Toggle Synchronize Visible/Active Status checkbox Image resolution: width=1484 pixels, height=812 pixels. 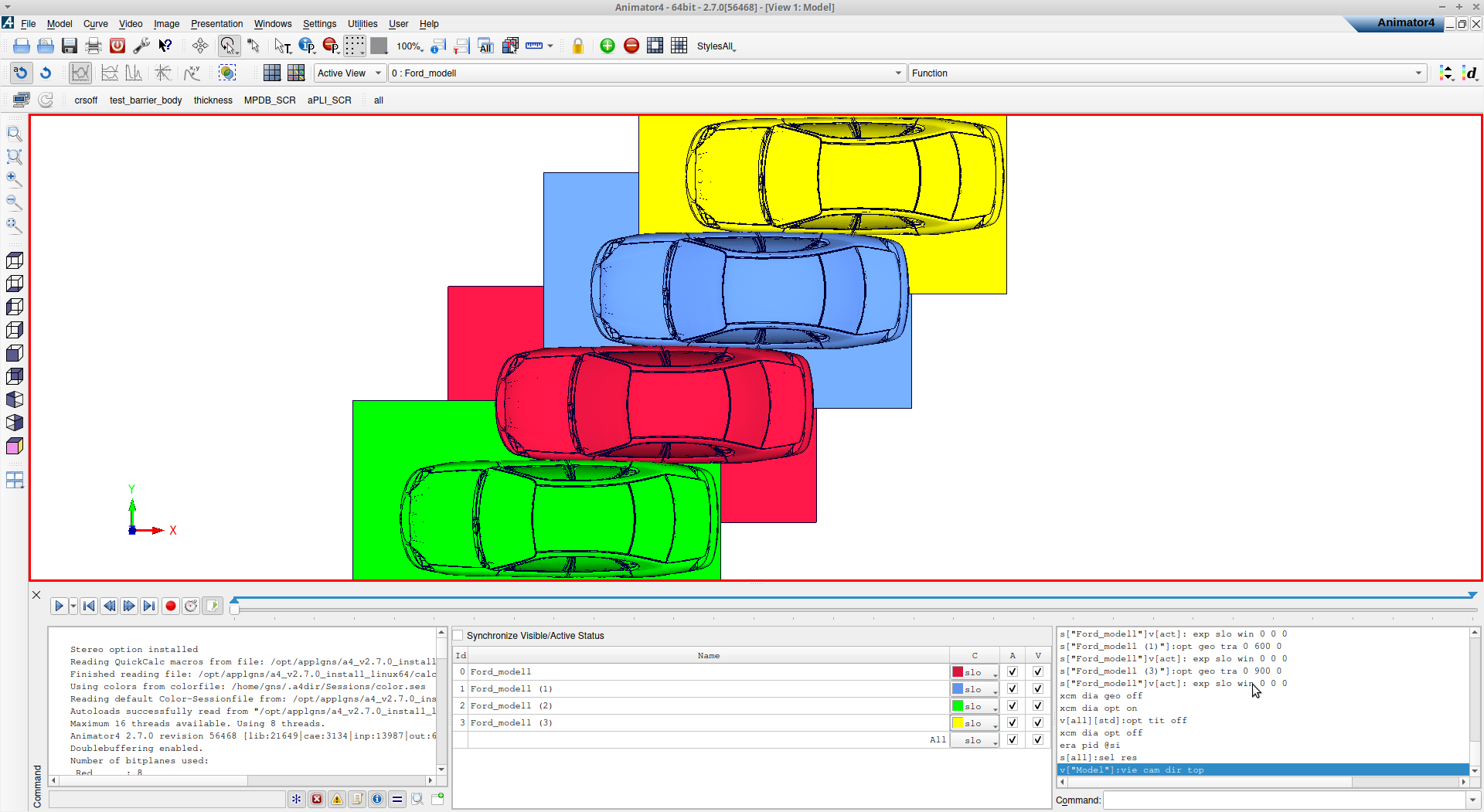click(x=458, y=636)
